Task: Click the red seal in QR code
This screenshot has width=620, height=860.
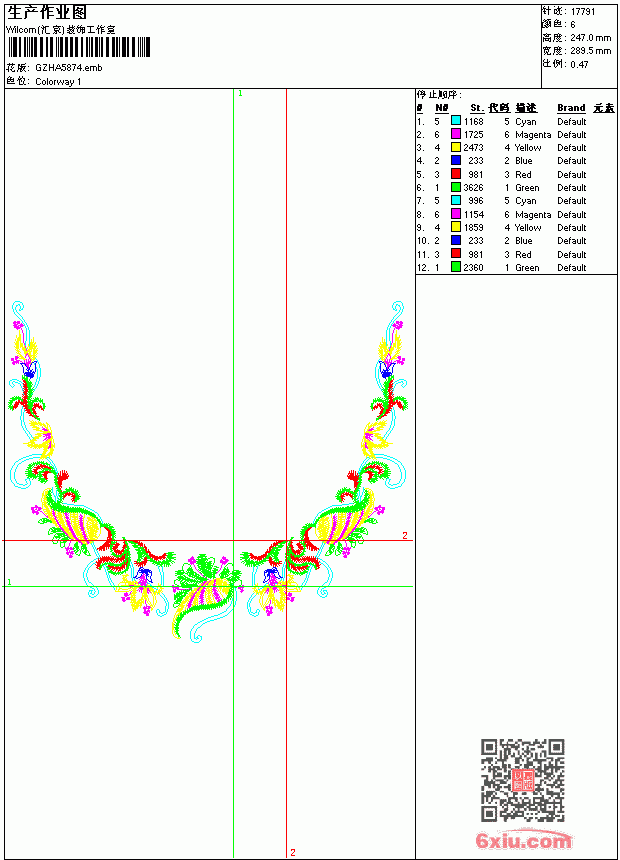Action: click(522, 780)
